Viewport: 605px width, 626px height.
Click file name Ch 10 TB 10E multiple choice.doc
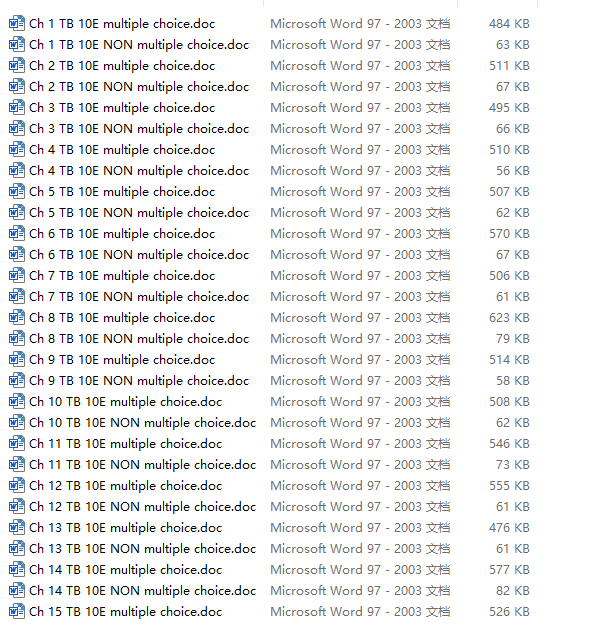(125, 402)
